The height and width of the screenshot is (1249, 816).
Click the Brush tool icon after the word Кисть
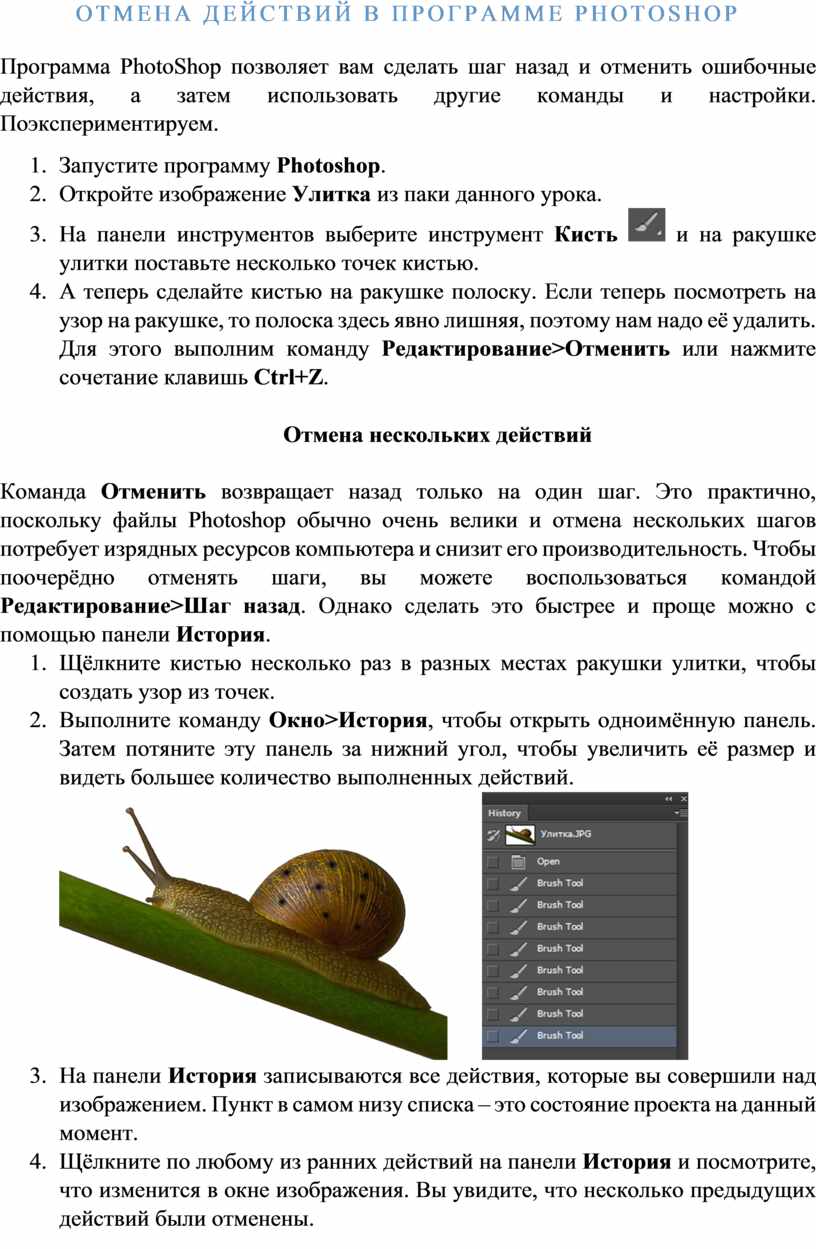645,226
